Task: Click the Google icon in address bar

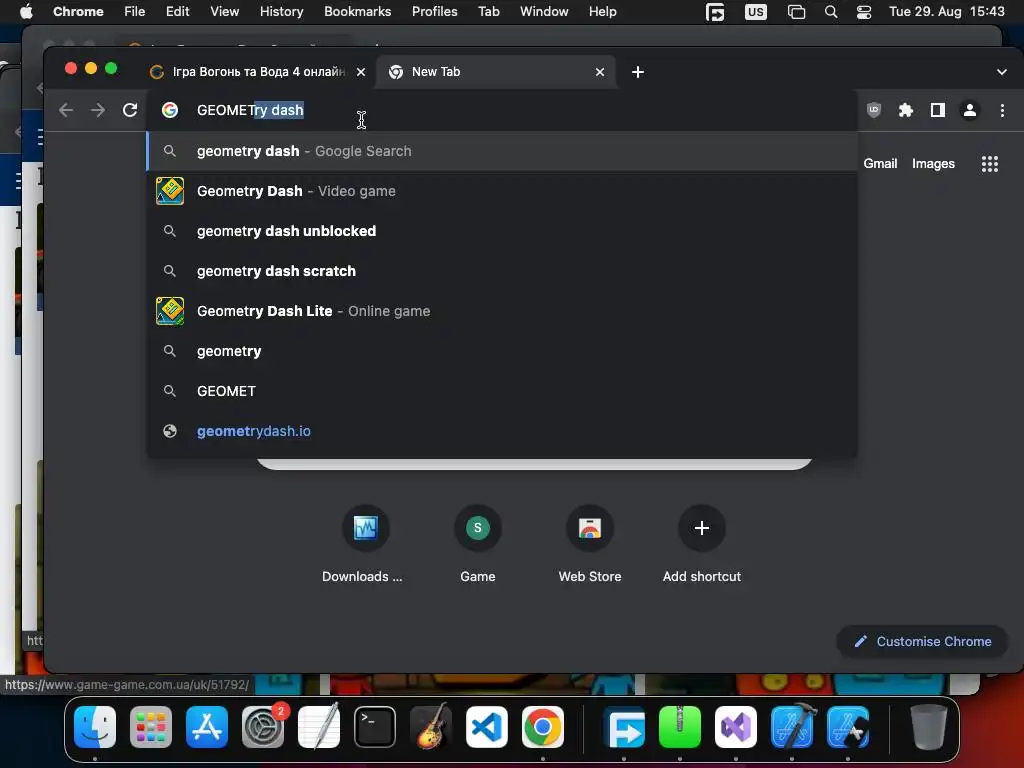Action: tap(170, 110)
